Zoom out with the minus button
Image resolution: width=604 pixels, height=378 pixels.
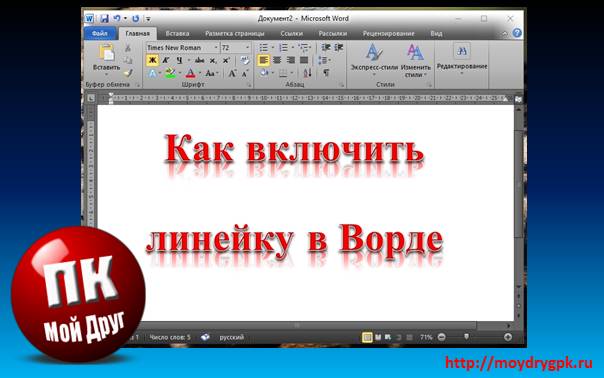coord(442,337)
